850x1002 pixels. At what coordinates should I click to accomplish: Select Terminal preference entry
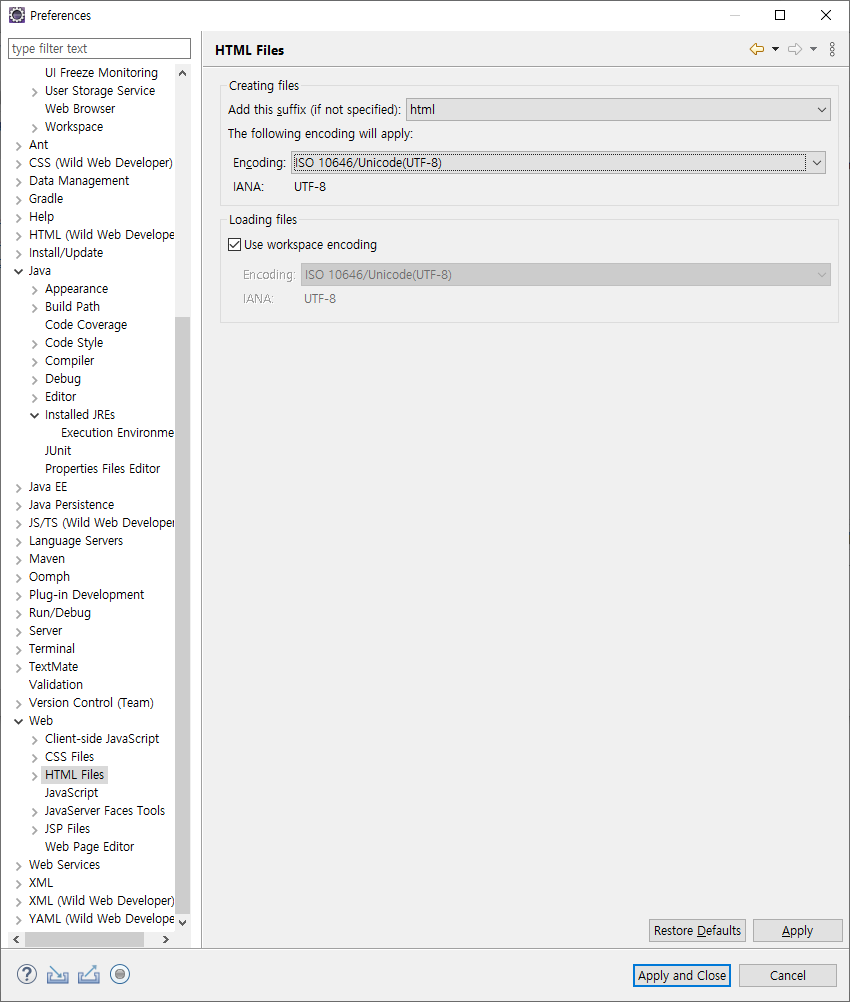point(52,649)
